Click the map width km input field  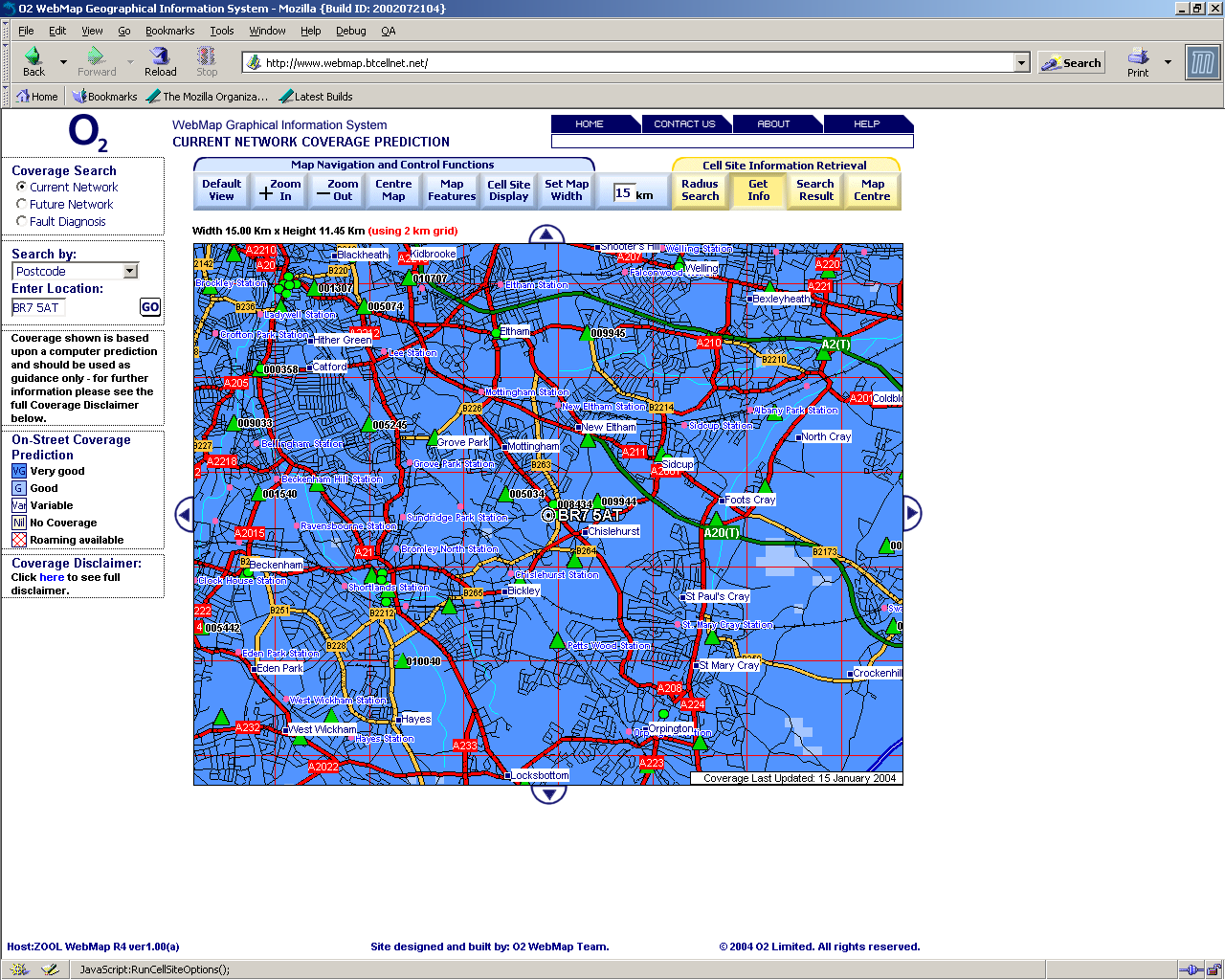tap(623, 193)
